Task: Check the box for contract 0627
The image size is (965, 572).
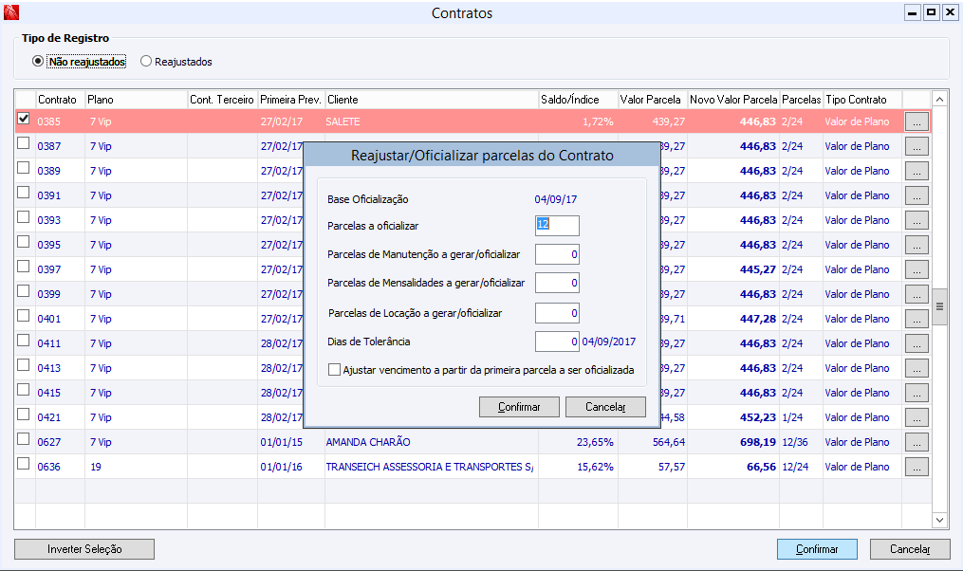Action: 24,440
